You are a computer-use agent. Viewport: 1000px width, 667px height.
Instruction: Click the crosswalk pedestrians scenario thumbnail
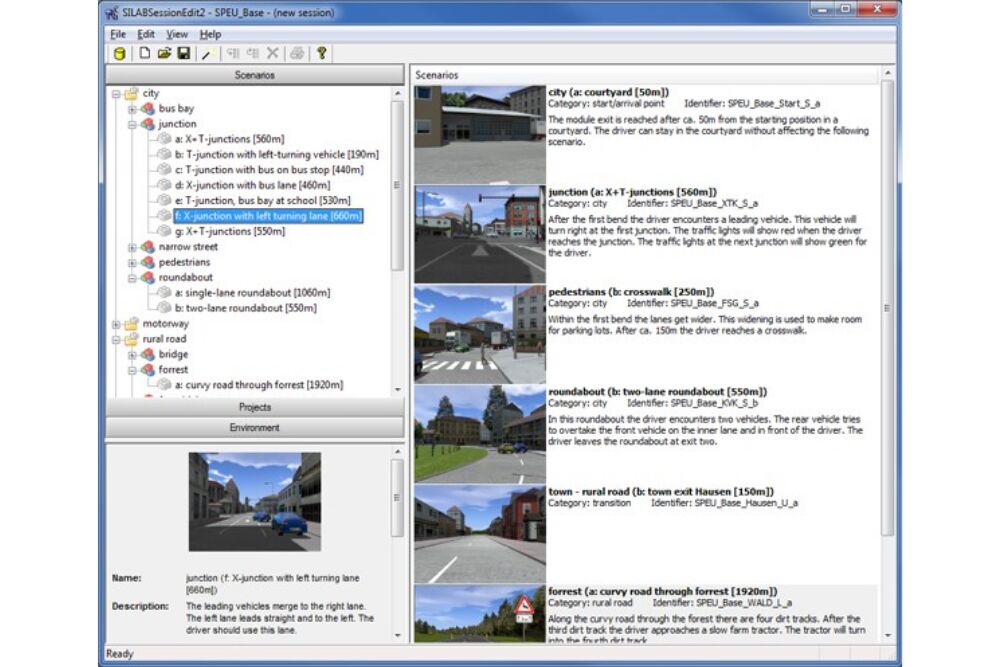pos(480,335)
